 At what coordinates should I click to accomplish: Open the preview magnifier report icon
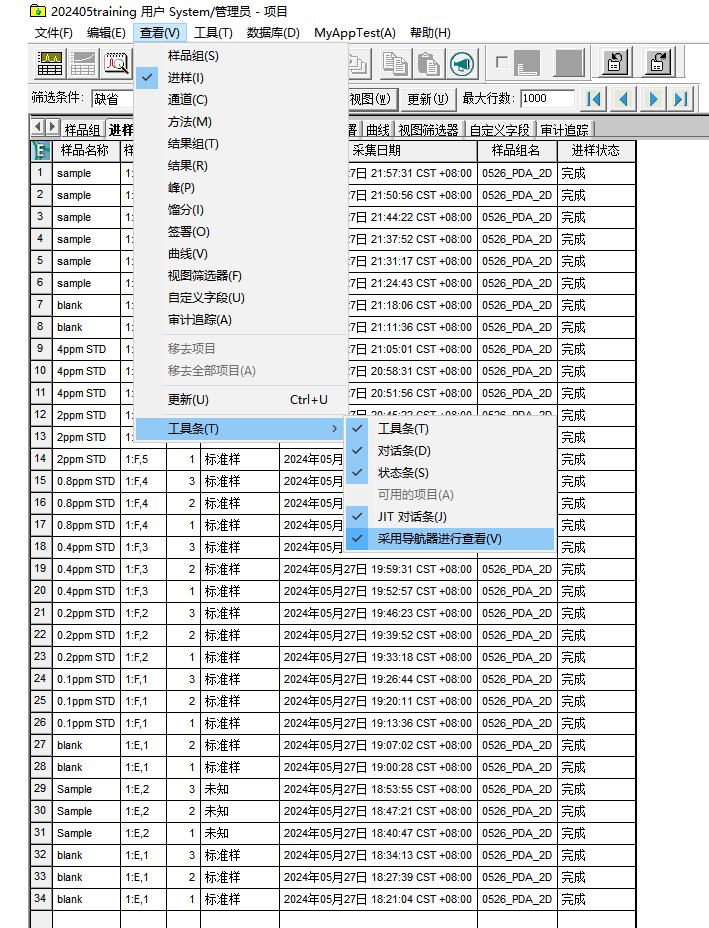point(116,63)
